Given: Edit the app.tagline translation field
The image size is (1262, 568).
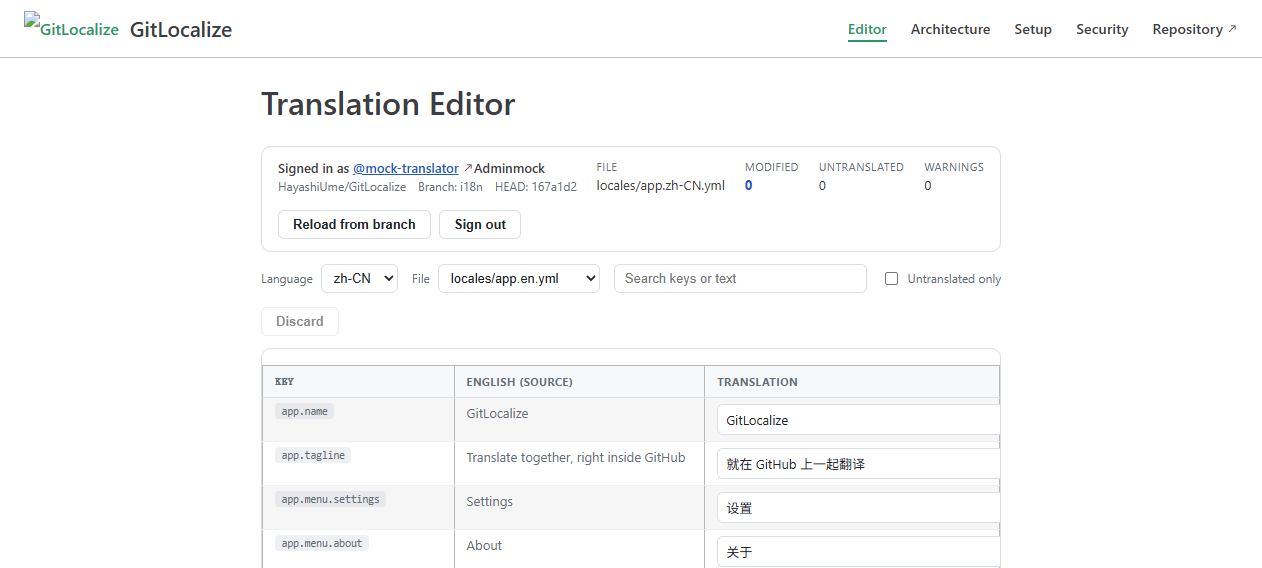Looking at the screenshot, I should click(858, 464).
